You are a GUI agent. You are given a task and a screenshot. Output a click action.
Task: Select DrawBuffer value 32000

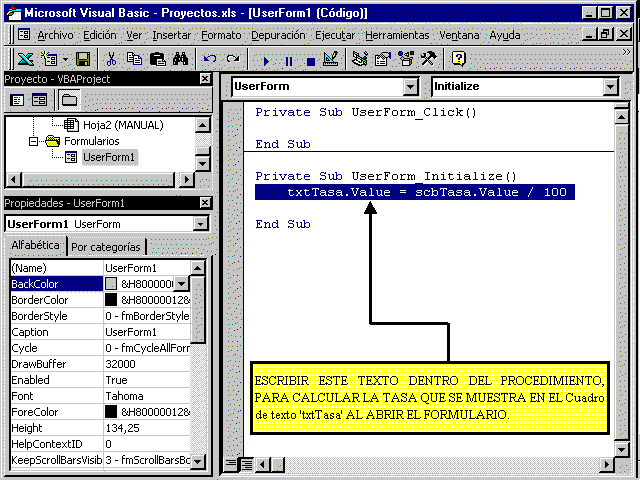[x=147, y=364]
